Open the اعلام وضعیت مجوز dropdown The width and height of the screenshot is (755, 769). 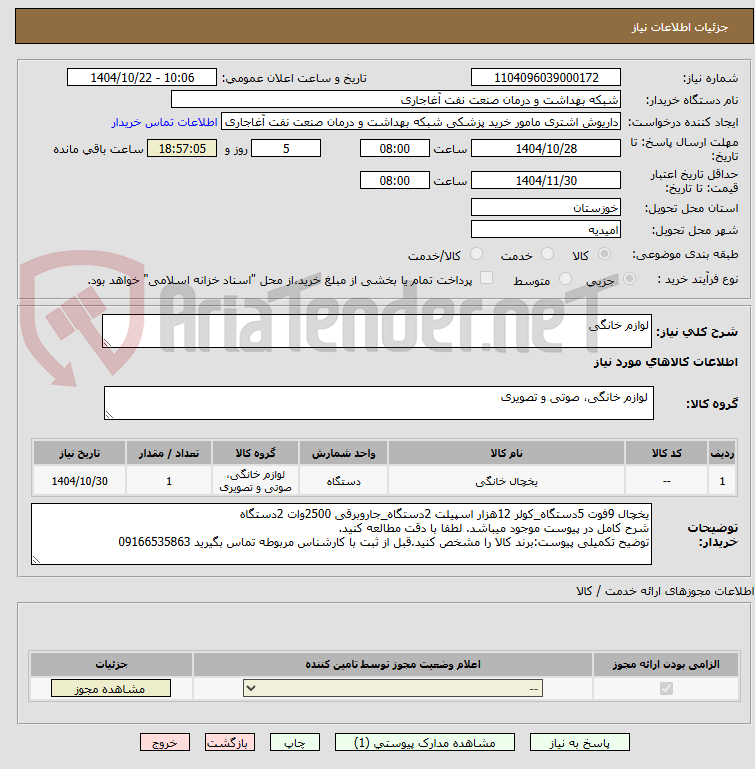point(393,689)
